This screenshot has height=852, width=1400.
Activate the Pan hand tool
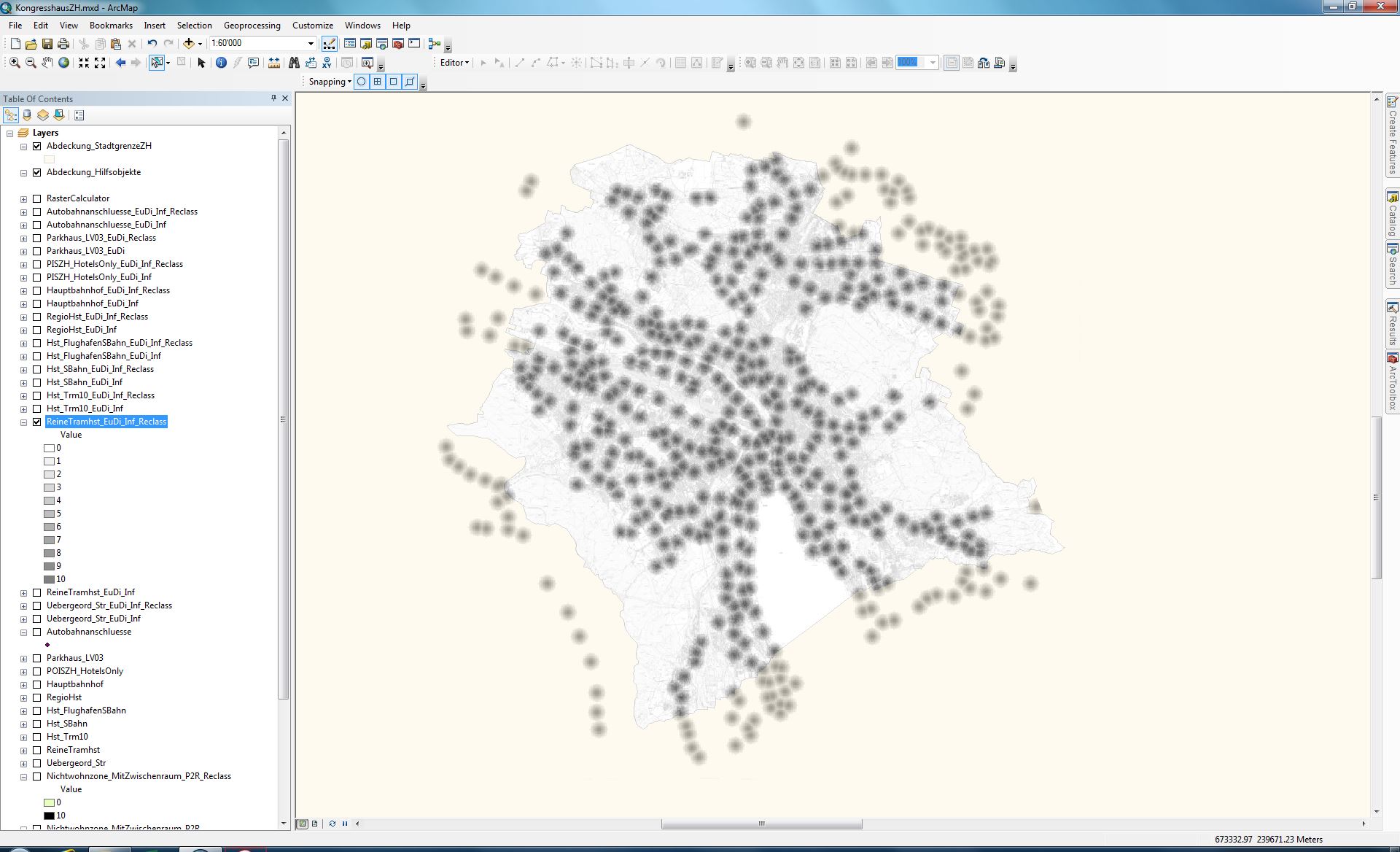point(47,63)
